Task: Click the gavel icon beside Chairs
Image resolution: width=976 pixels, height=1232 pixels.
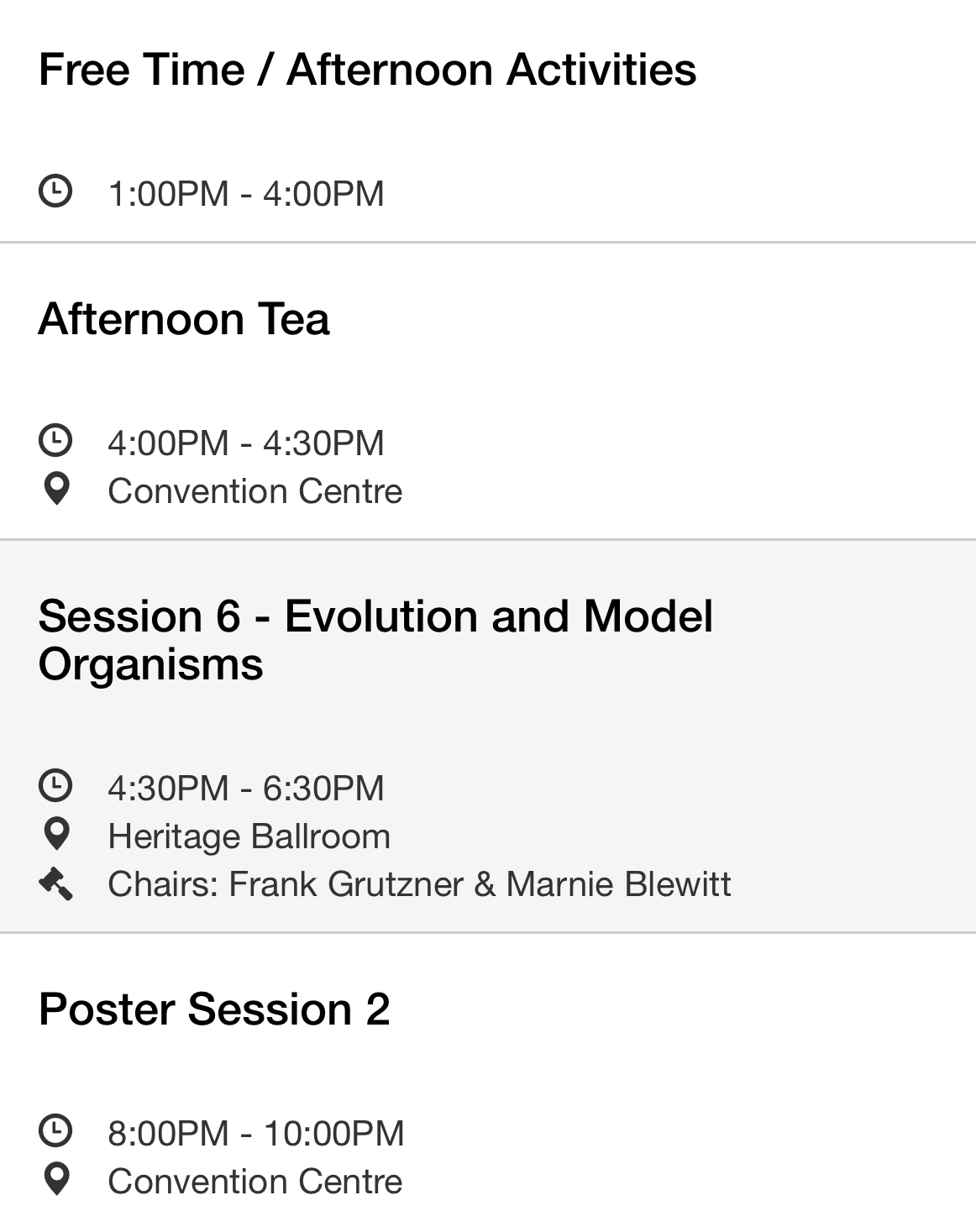Action: (56, 883)
